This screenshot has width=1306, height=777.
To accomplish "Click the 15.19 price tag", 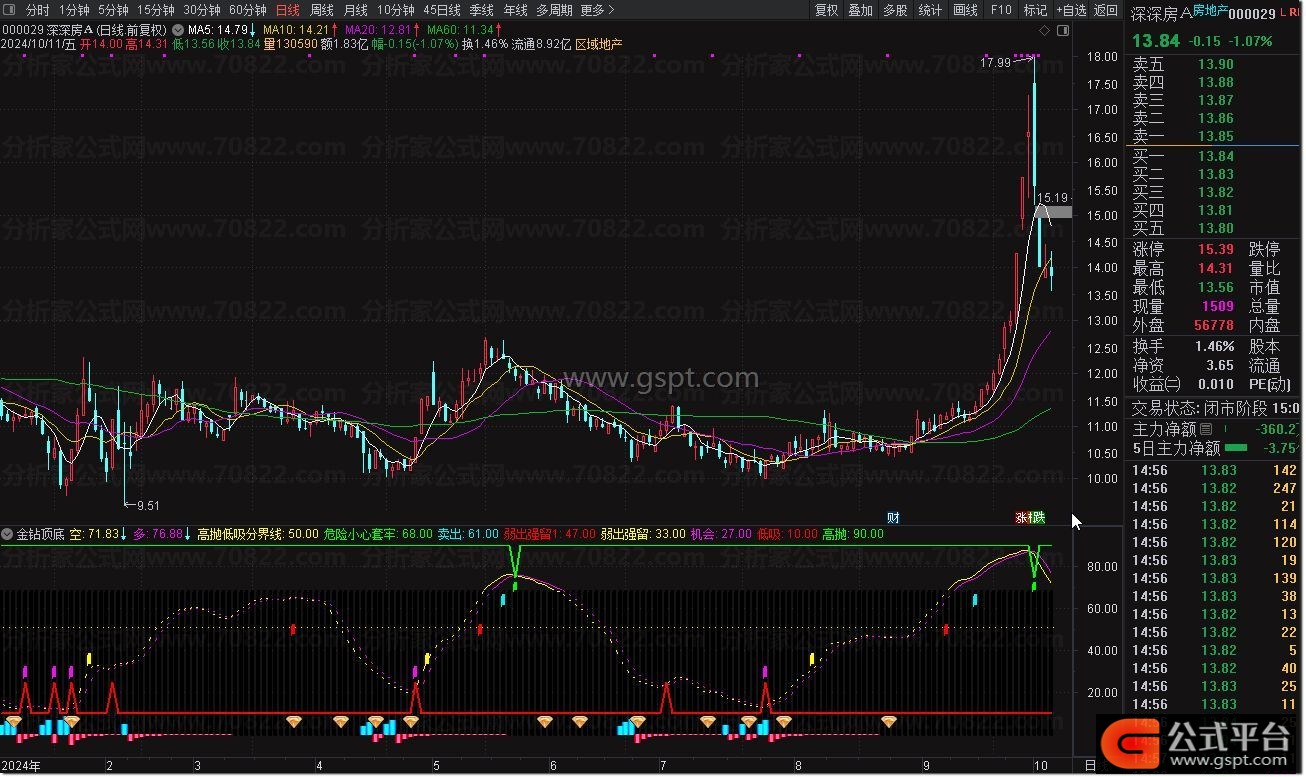I will 1053,198.
